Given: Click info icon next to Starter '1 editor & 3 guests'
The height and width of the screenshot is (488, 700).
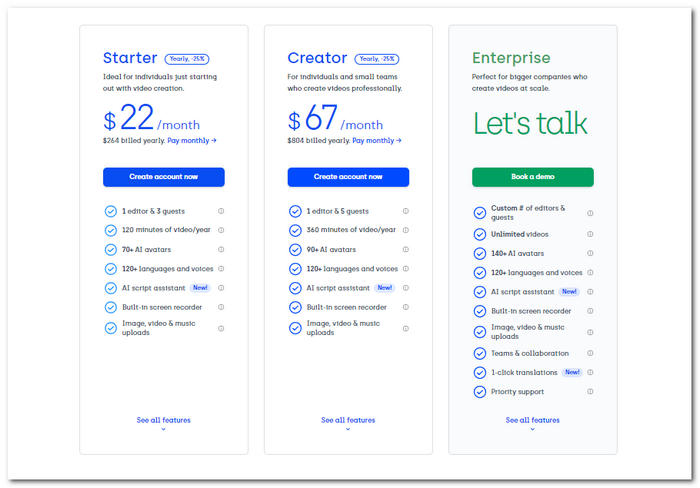Looking at the screenshot, I should [x=221, y=211].
